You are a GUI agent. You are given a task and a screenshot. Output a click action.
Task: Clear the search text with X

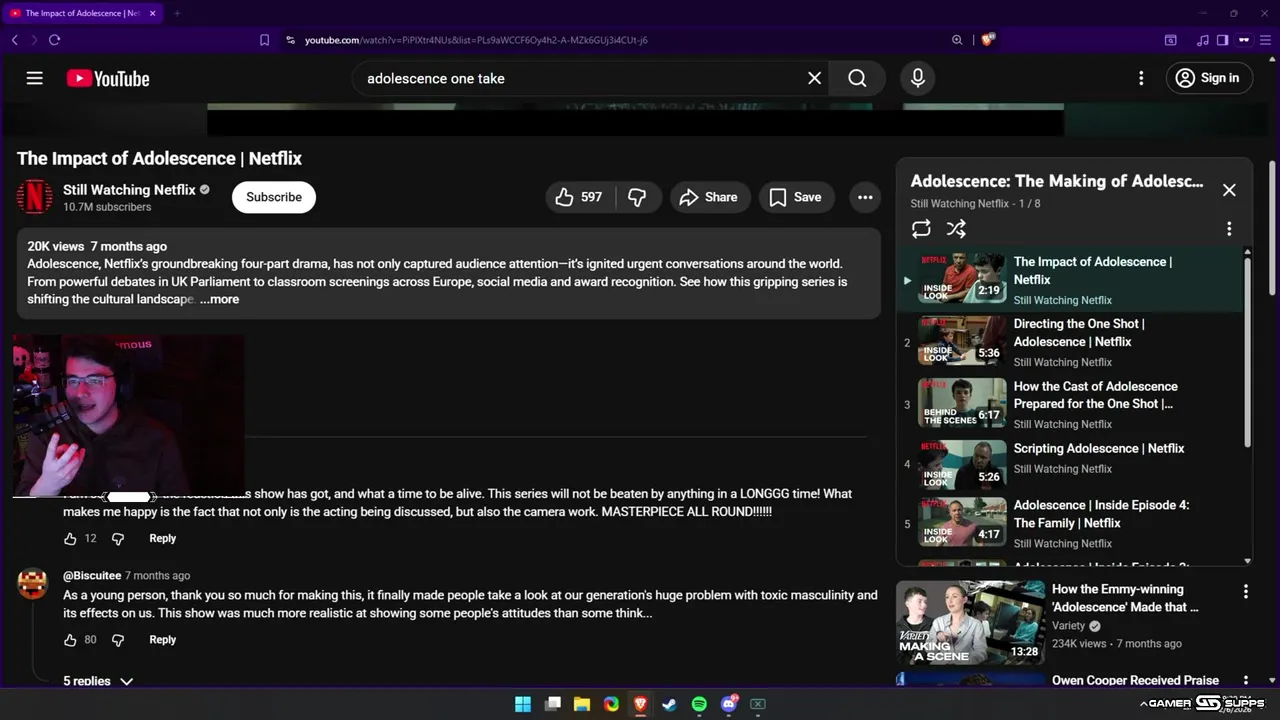[x=815, y=78]
